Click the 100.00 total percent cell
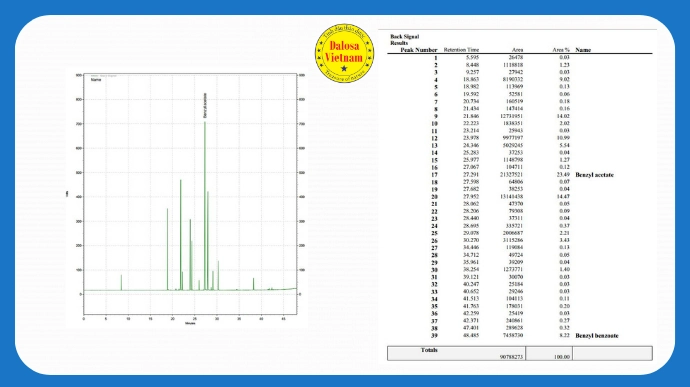Image resolution: width=690 pixels, height=387 pixels. [x=562, y=357]
